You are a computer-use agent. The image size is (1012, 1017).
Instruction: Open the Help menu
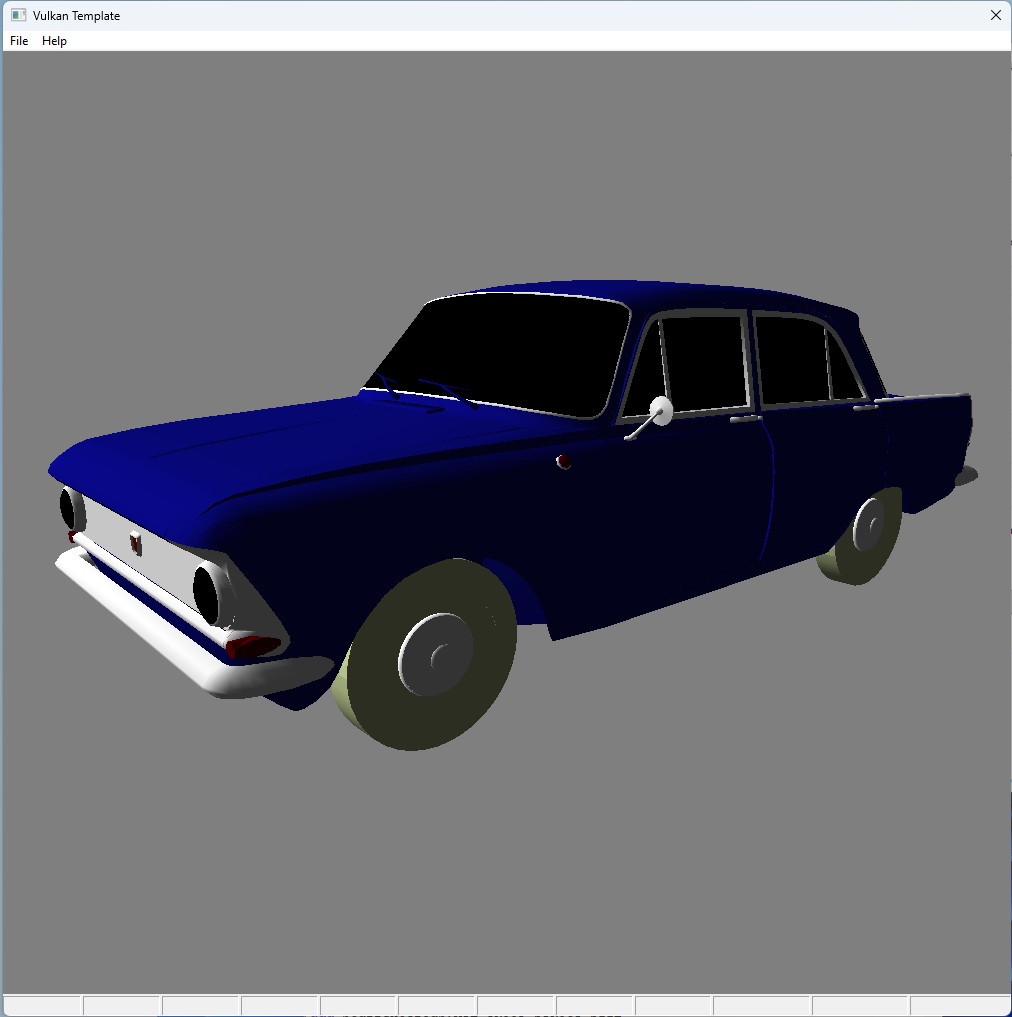tap(54, 41)
